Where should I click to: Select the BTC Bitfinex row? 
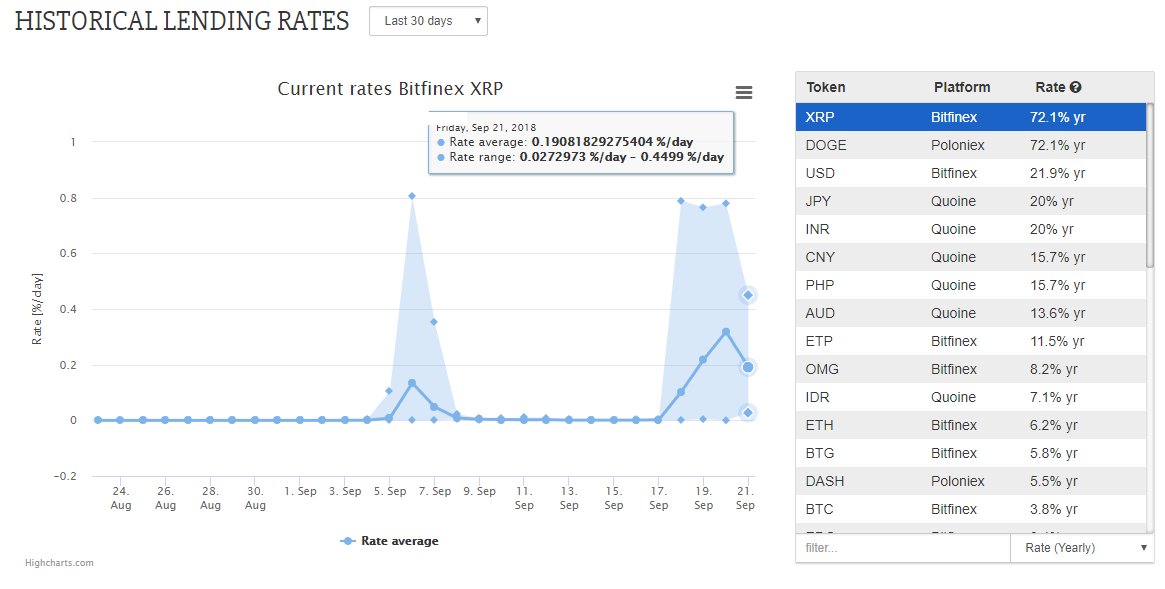tap(971, 509)
